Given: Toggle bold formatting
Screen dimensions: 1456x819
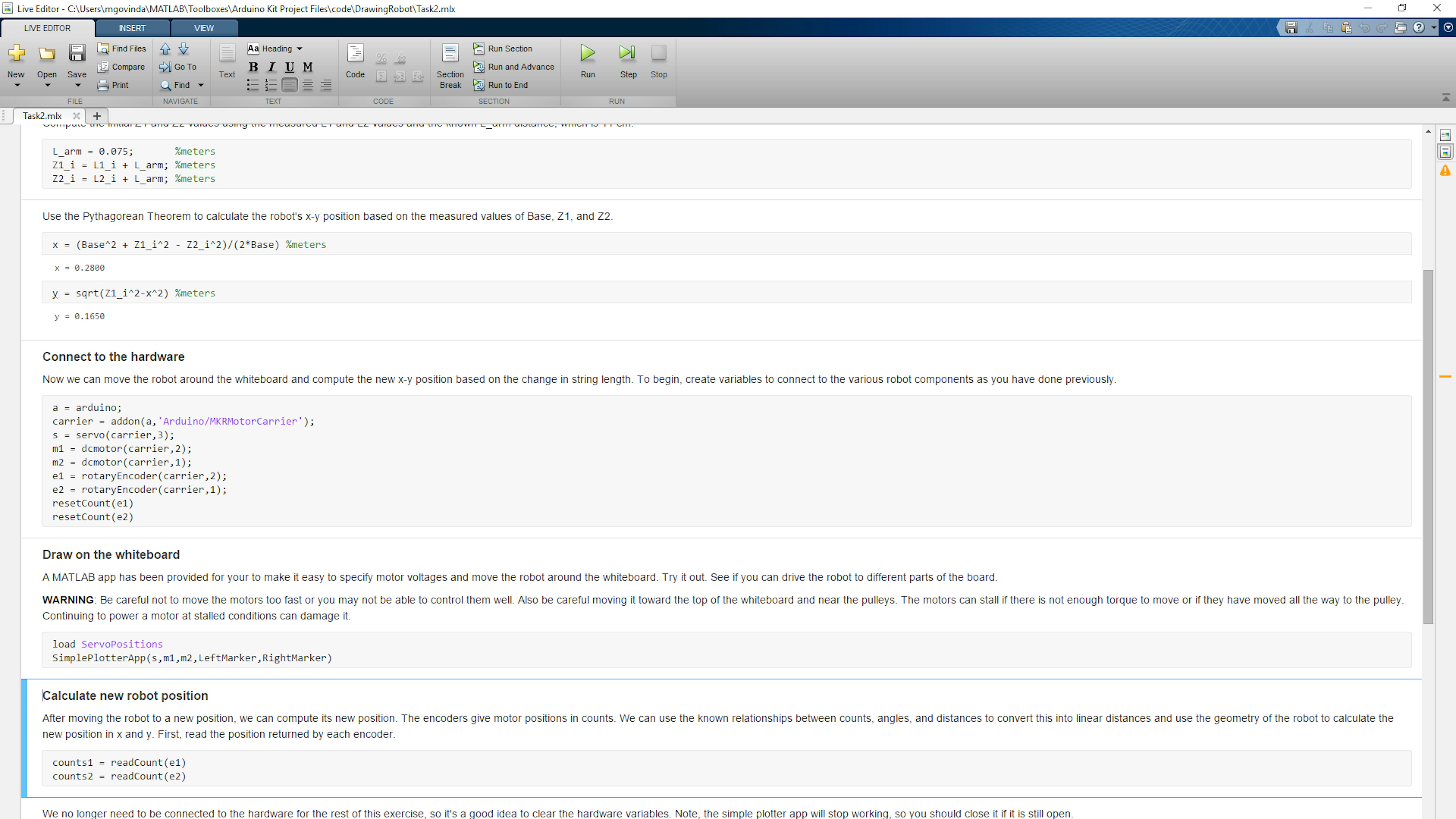Looking at the screenshot, I should click(253, 67).
